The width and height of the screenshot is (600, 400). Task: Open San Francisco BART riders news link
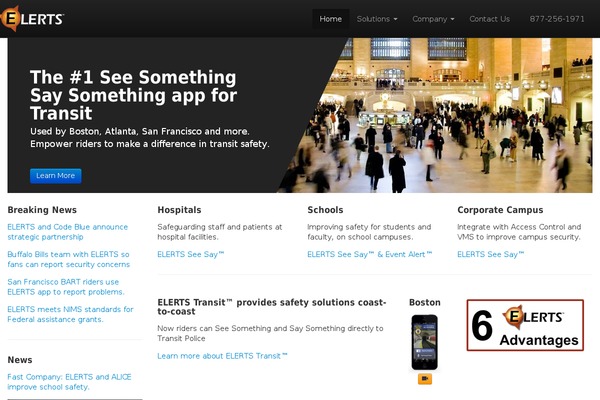[x=66, y=287]
